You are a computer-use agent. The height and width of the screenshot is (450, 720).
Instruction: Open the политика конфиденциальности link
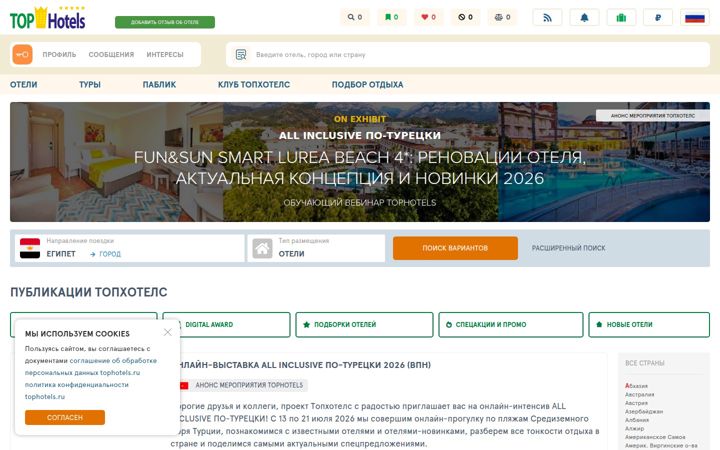click(x=77, y=390)
